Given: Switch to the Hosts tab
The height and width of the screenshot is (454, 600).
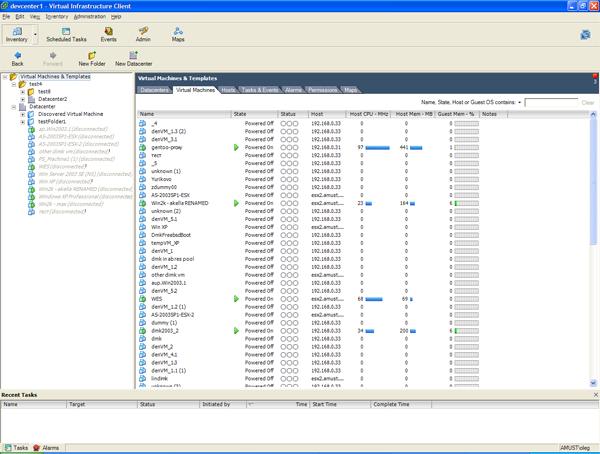Looking at the screenshot, I should click(x=229, y=90).
